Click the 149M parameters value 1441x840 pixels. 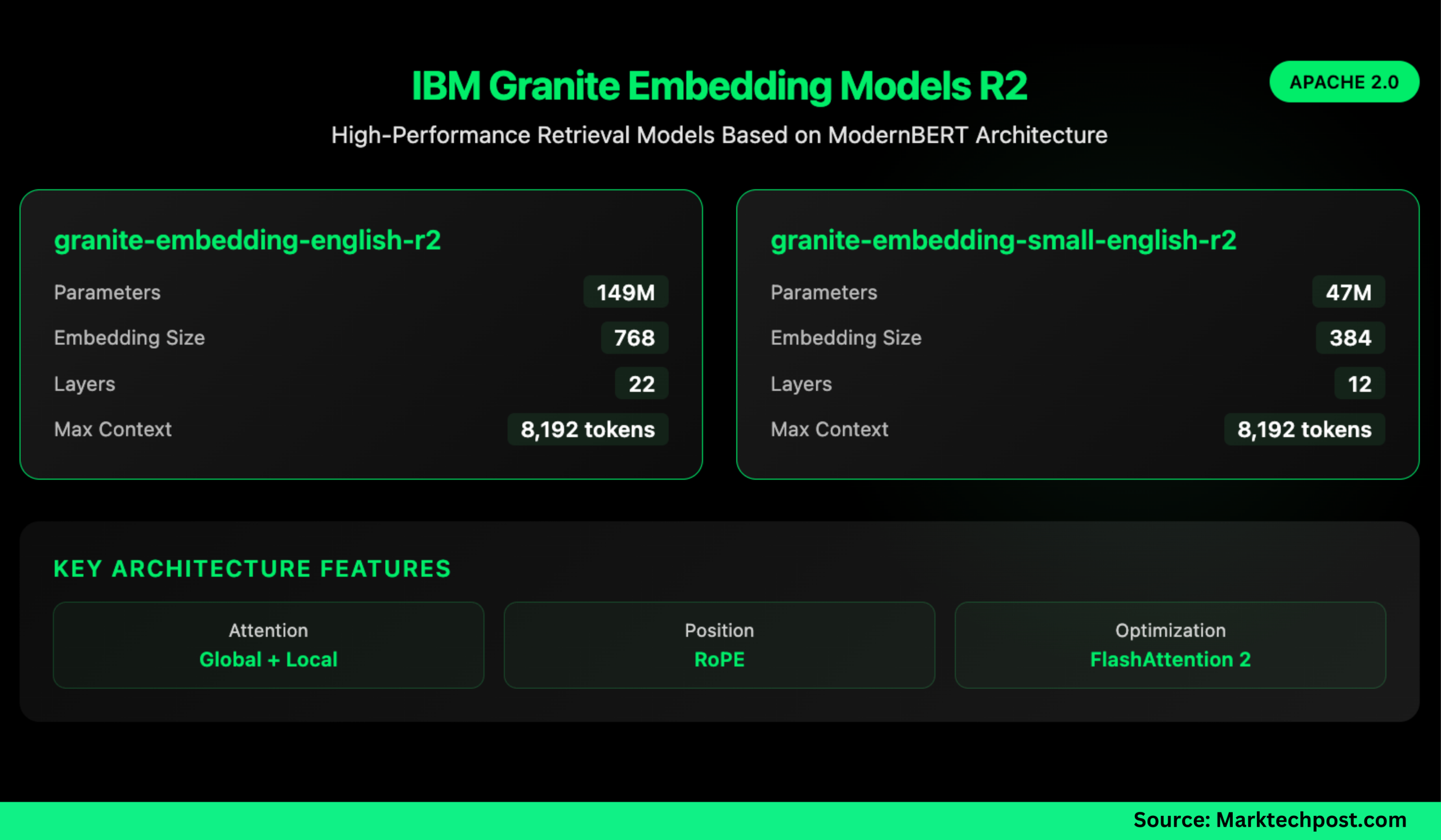pyautogui.click(x=625, y=292)
